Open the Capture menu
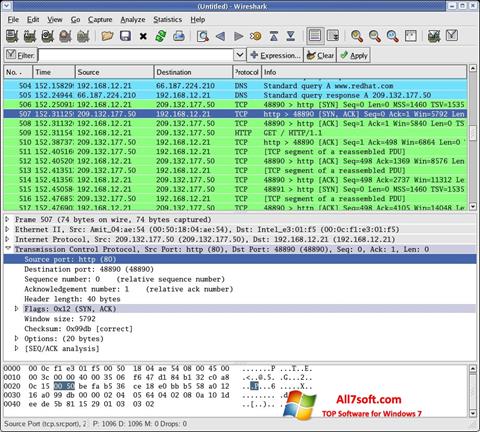Viewport: 480px width, 432px height. (100, 20)
